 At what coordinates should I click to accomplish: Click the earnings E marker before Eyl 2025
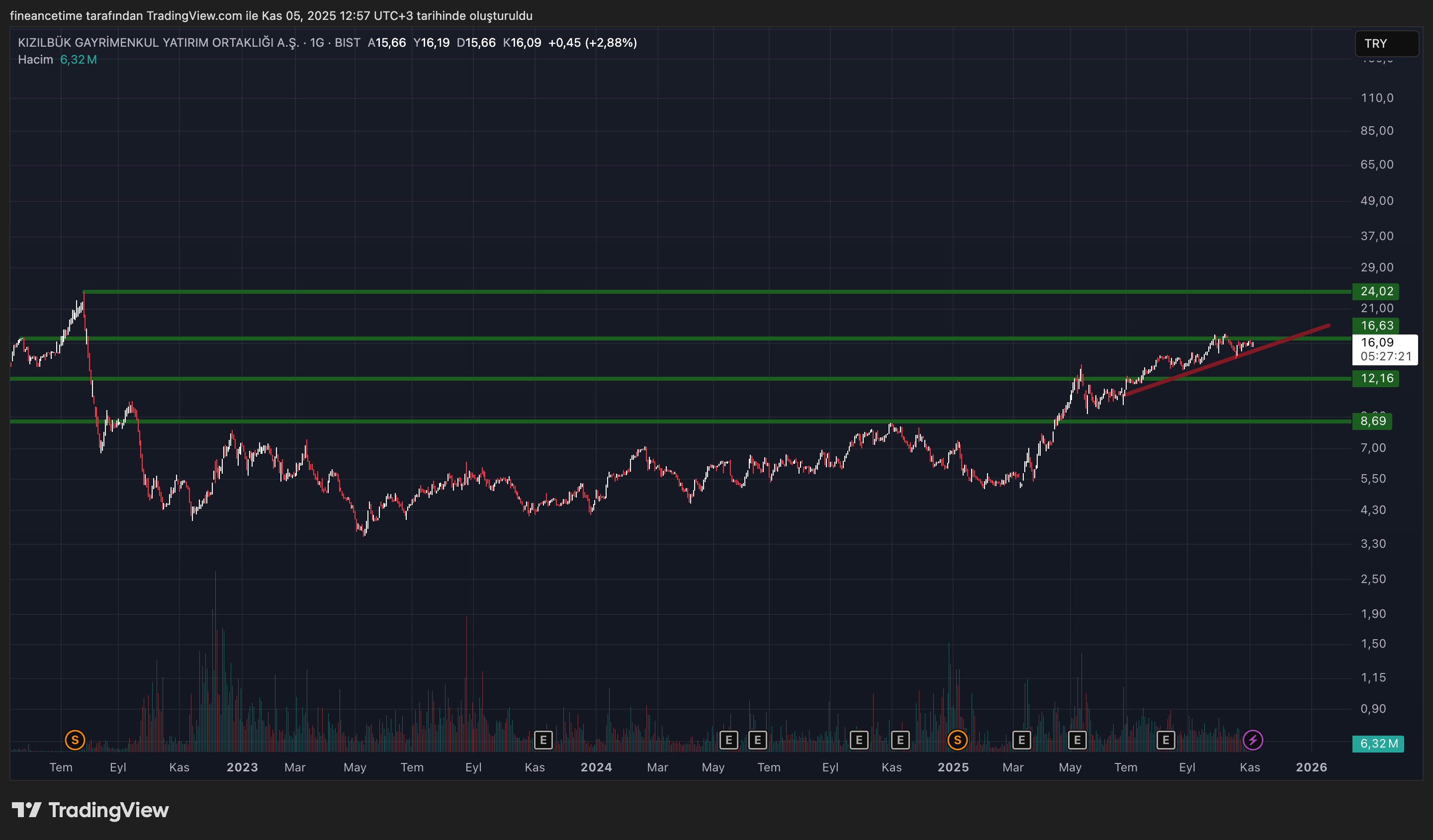(x=1165, y=740)
